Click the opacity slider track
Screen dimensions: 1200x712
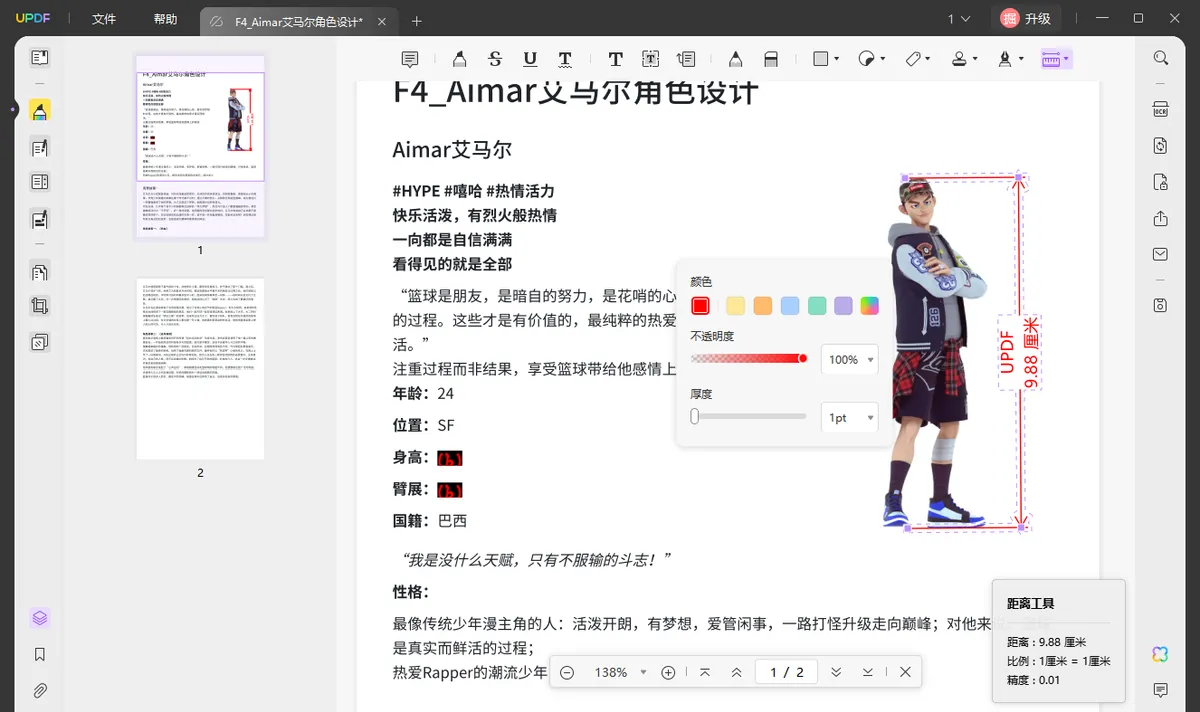749,358
